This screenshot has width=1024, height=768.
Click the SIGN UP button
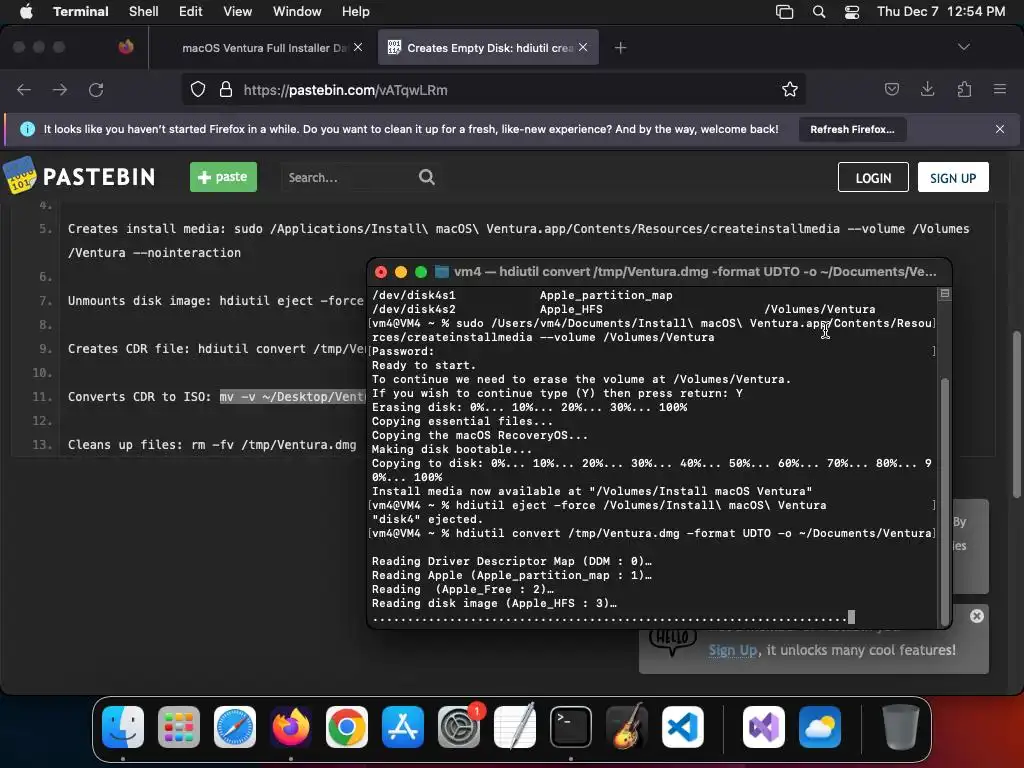(x=953, y=178)
